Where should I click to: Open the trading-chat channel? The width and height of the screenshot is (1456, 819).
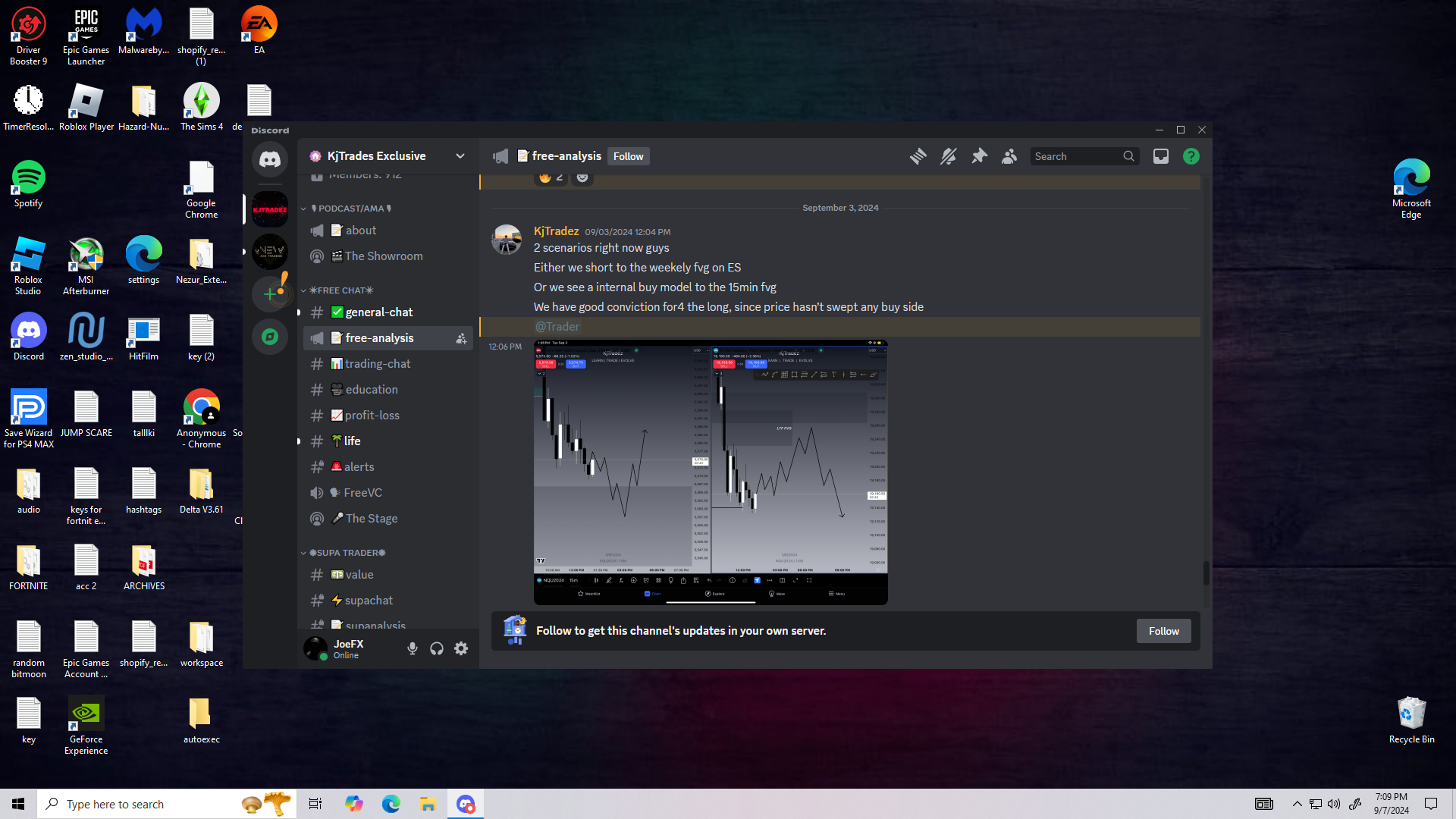click(x=378, y=364)
